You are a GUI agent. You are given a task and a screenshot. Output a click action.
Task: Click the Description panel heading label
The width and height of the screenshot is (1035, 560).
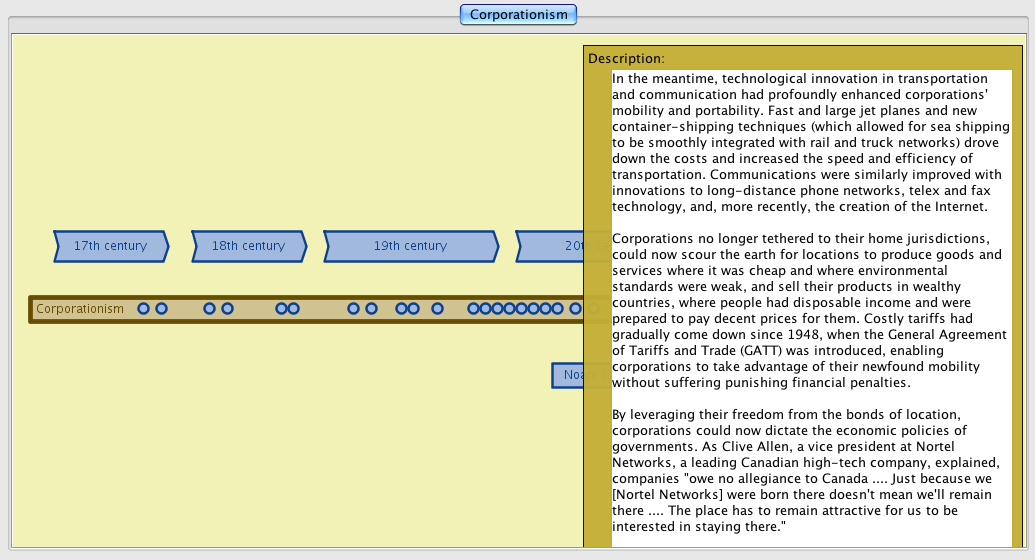pyautogui.click(x=626, y=59)
